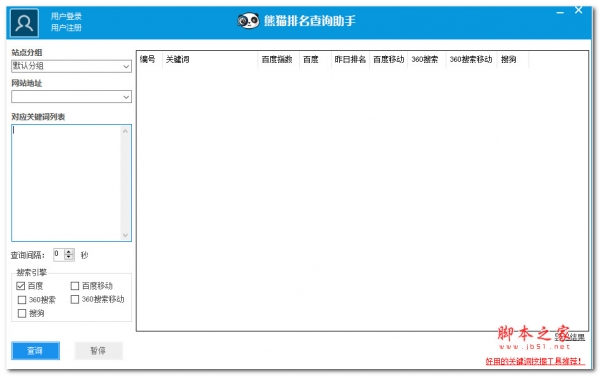Minimize the 熊猫排名查询助手 window
600x376 pixels.
pyautogui.click(x=560, y=12)
